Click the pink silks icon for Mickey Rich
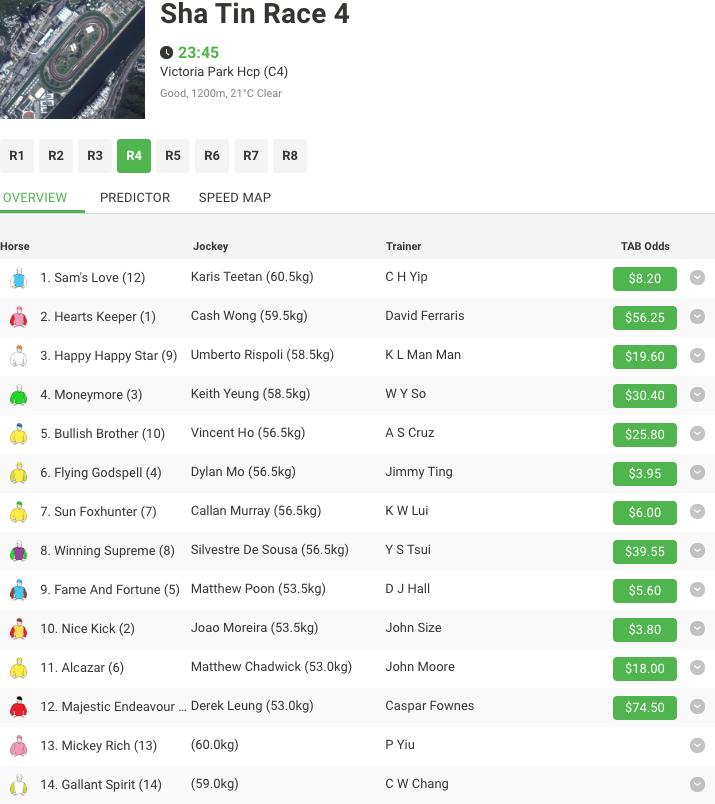 click(x=18, y=746)
